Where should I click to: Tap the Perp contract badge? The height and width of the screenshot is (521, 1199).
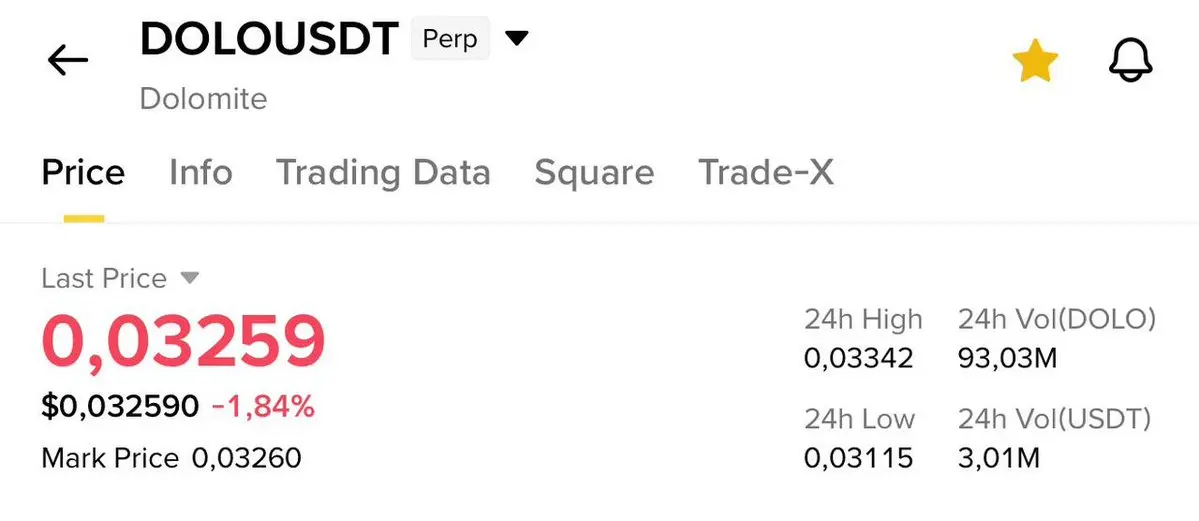(449, 40)
